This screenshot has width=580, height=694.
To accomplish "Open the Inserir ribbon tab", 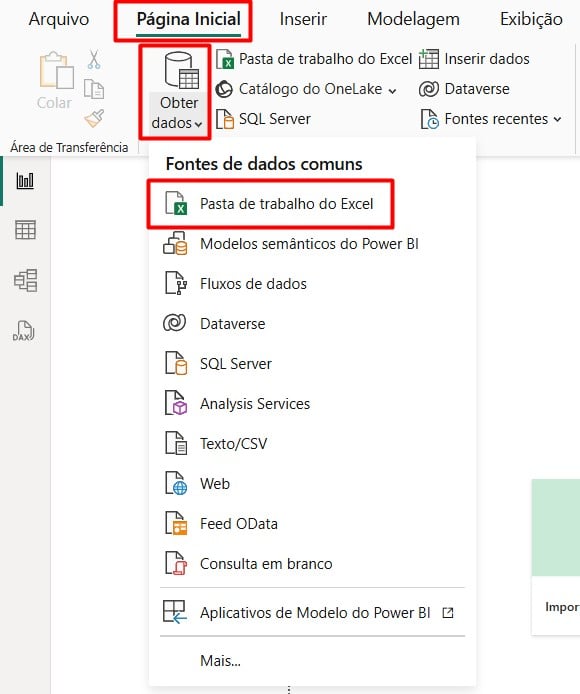I will click(303, 19).
